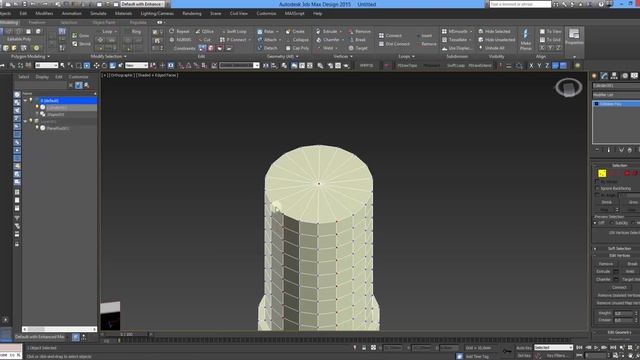The width and height of the screenshot is (640, 360).
Task: Click the search keyword input field
Action: click(520, 4)
